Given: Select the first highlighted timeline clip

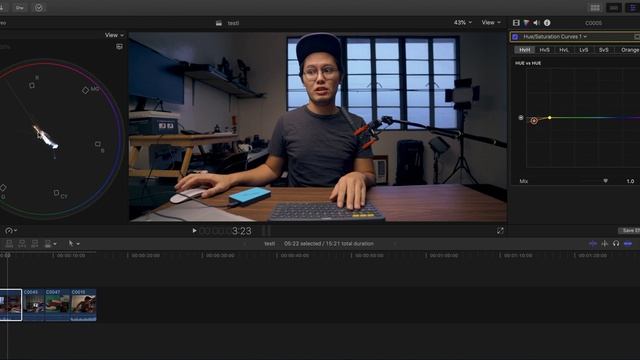Looking at the screenshot, I should click(11, 305).
